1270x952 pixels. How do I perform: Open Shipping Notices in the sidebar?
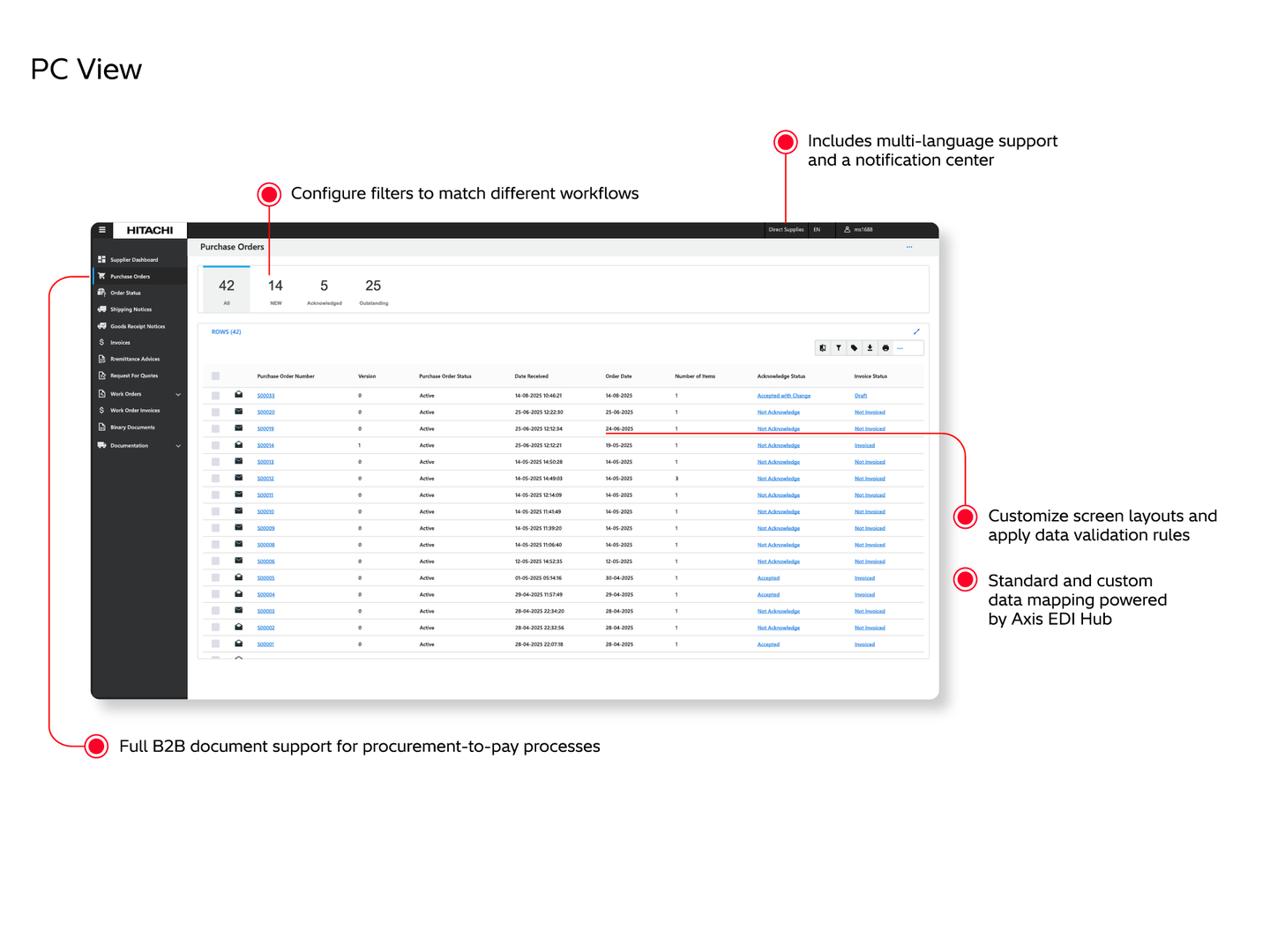point(131,309)
